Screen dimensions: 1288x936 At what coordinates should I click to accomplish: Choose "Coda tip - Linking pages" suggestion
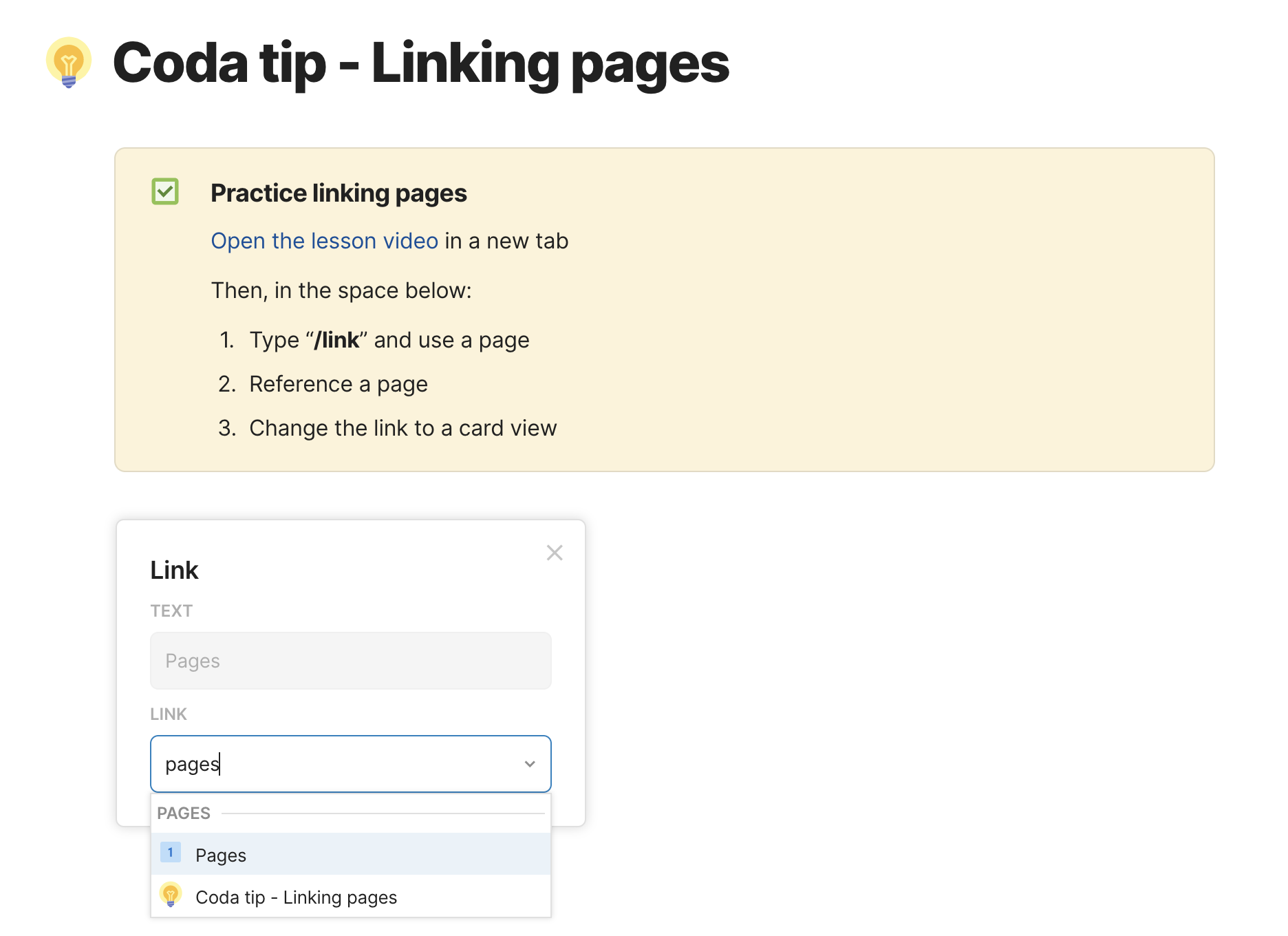(296, 897)
